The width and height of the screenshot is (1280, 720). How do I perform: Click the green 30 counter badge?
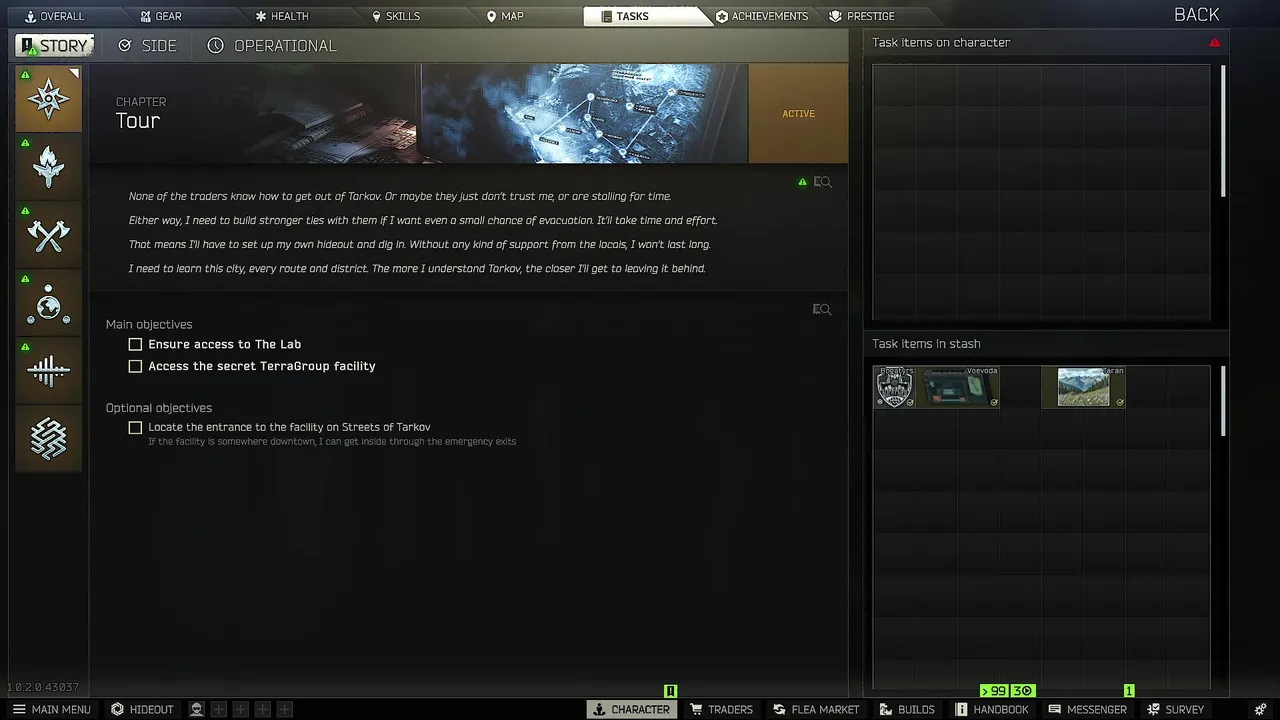(x=1021, y=691)
